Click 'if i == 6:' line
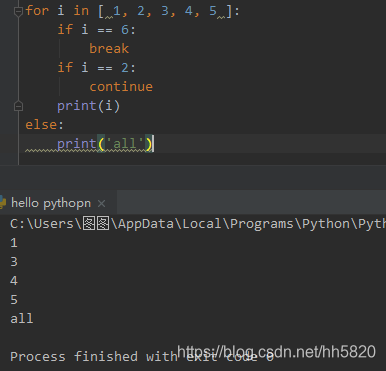 click(97, 30)
